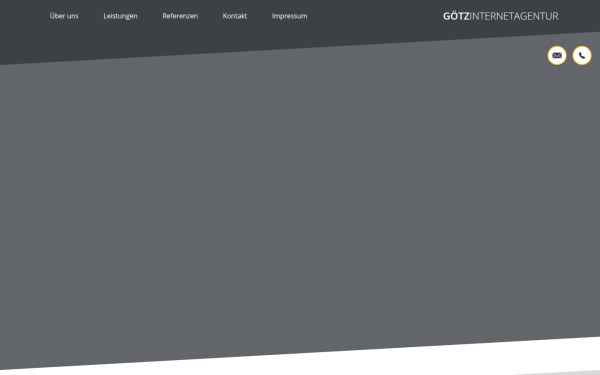Viewport: 600px width, 375px height.
Task: Click the GÖTZ INTERNETAGENTUR logo
Action: (501, 16)
